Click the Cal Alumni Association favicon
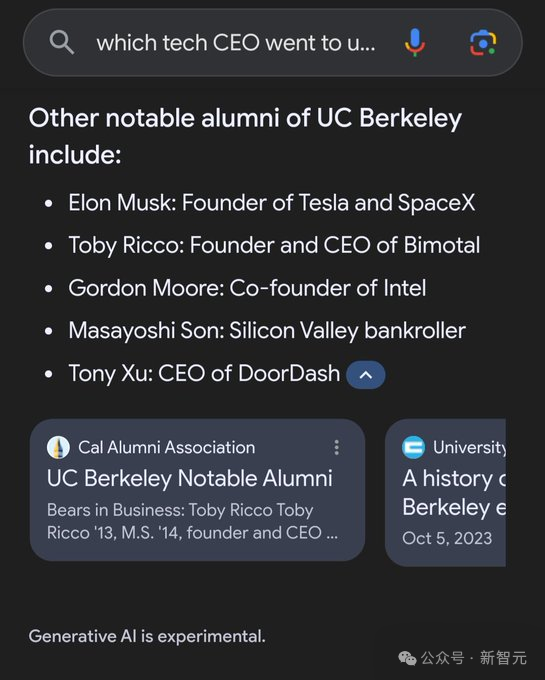The height and width of the screenshot is (680, 545). [x=58, y=447]
